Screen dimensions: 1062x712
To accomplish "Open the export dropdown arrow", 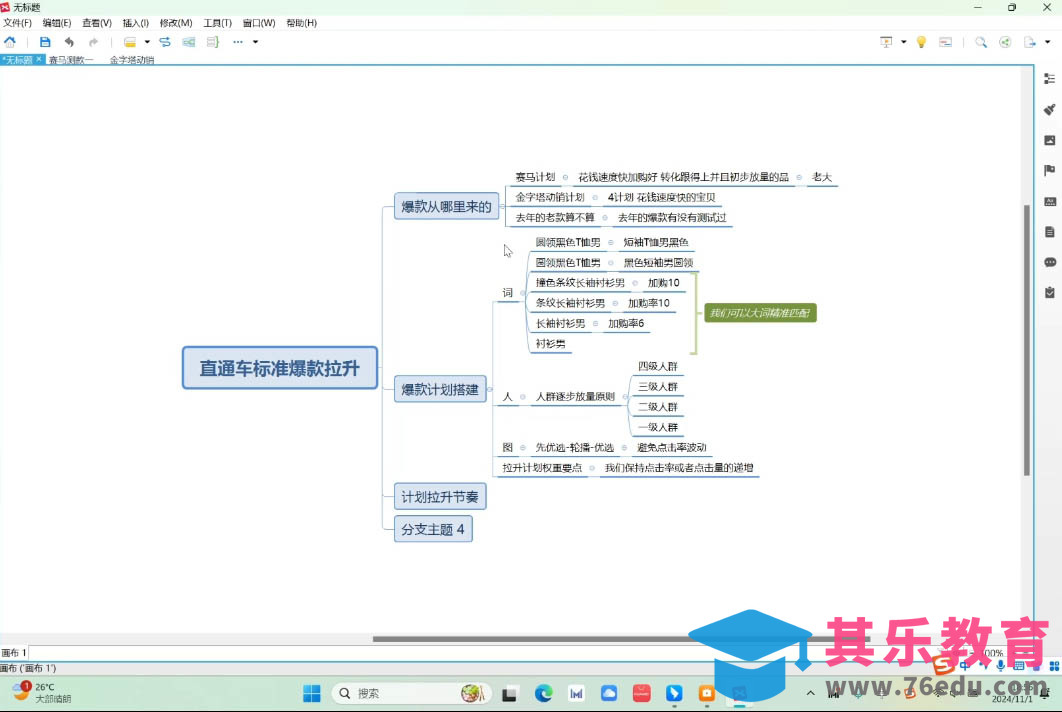I will coord(1047,42).
